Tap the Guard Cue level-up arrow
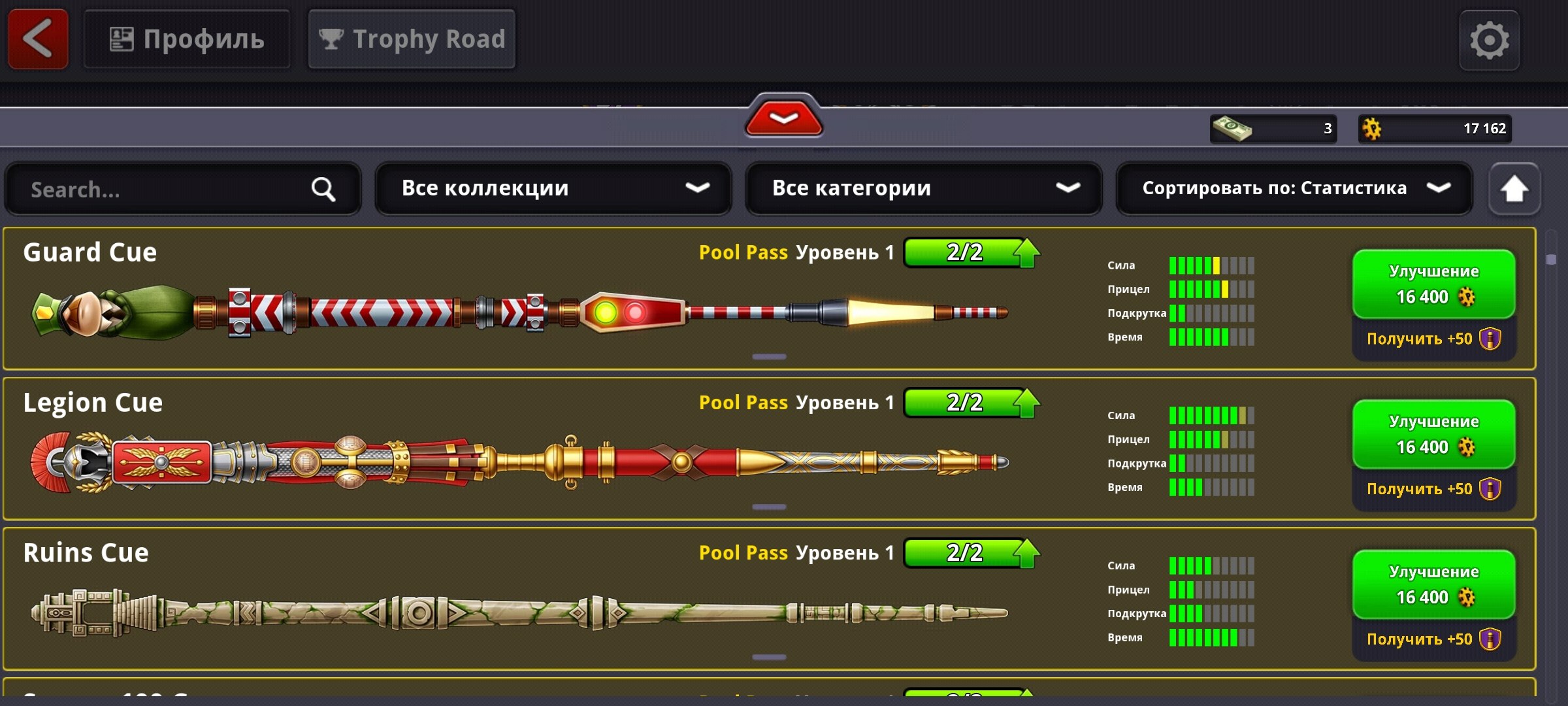 pos(1027,253)
